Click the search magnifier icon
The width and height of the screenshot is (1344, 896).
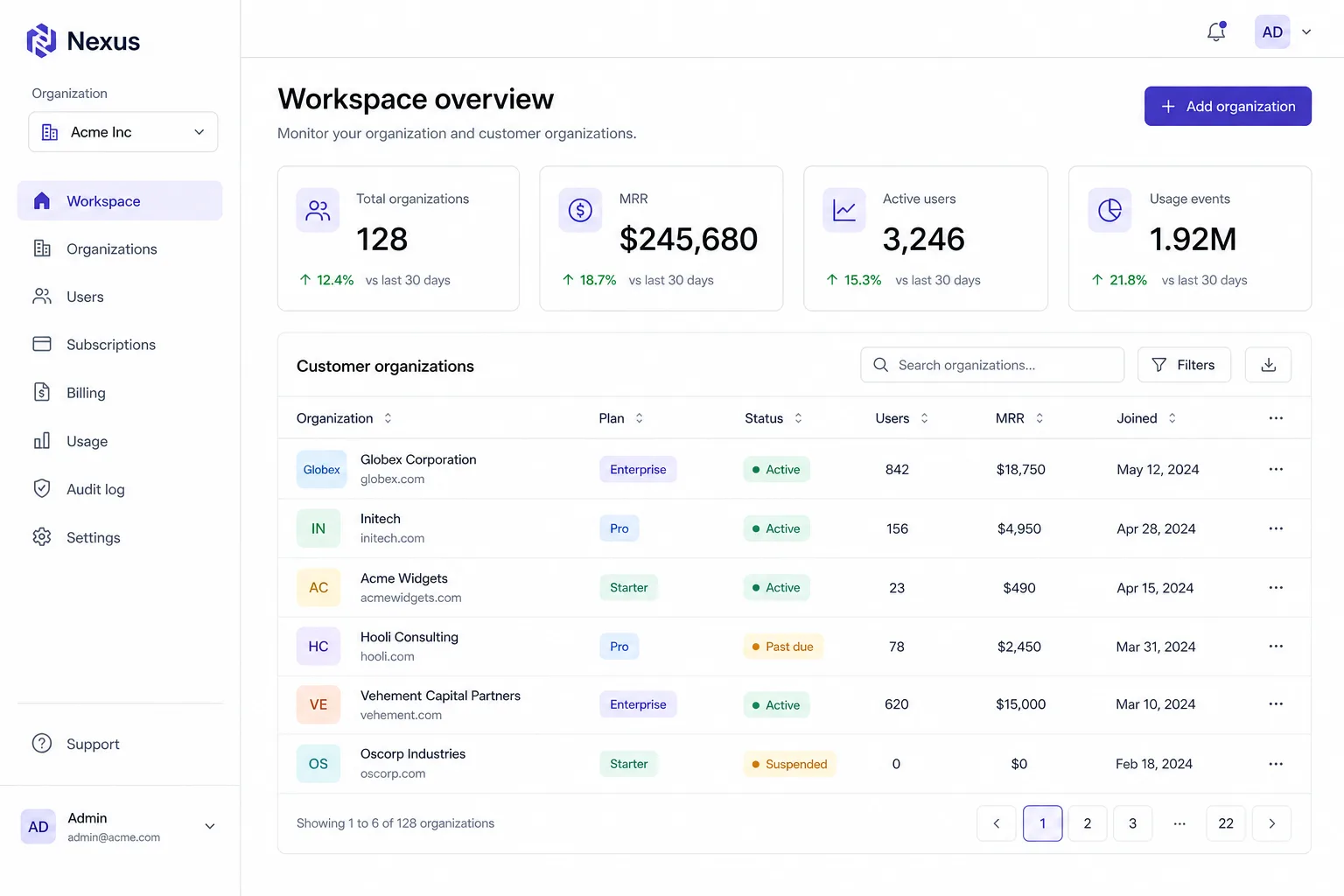coord(880,365)
